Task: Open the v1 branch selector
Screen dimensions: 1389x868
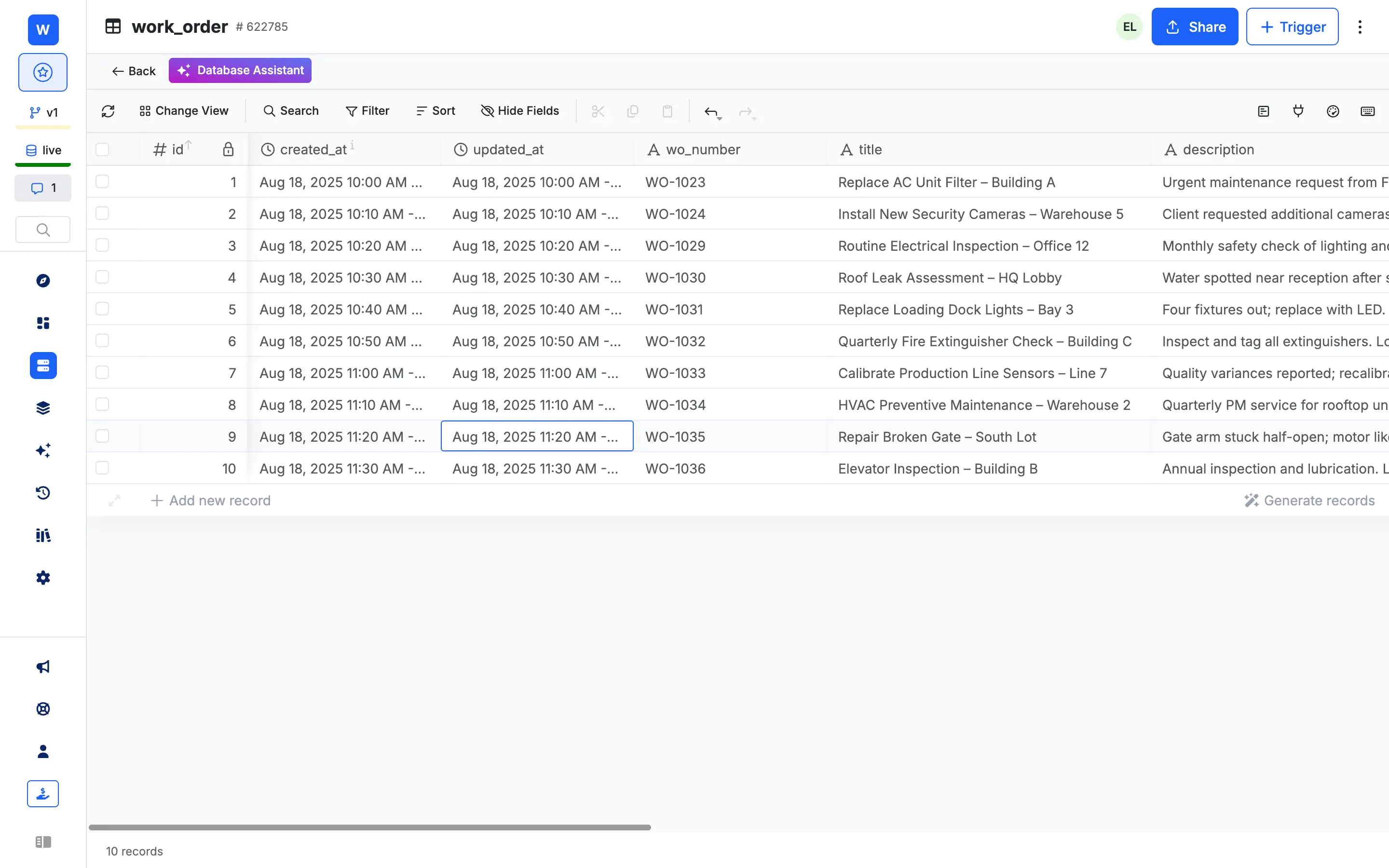Action: [43, 112]
